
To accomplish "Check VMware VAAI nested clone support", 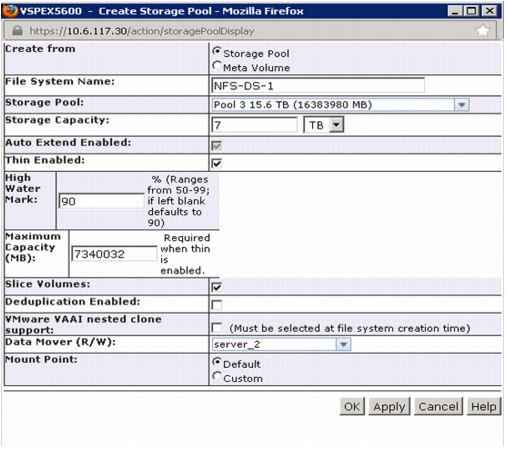I will pos(217,328).
